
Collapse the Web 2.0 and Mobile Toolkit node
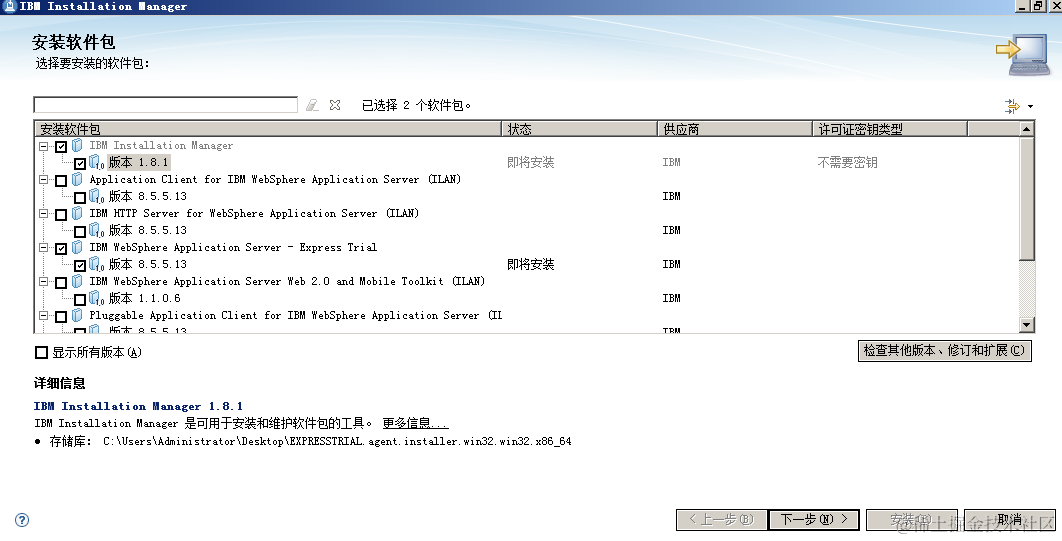(44, 282)
